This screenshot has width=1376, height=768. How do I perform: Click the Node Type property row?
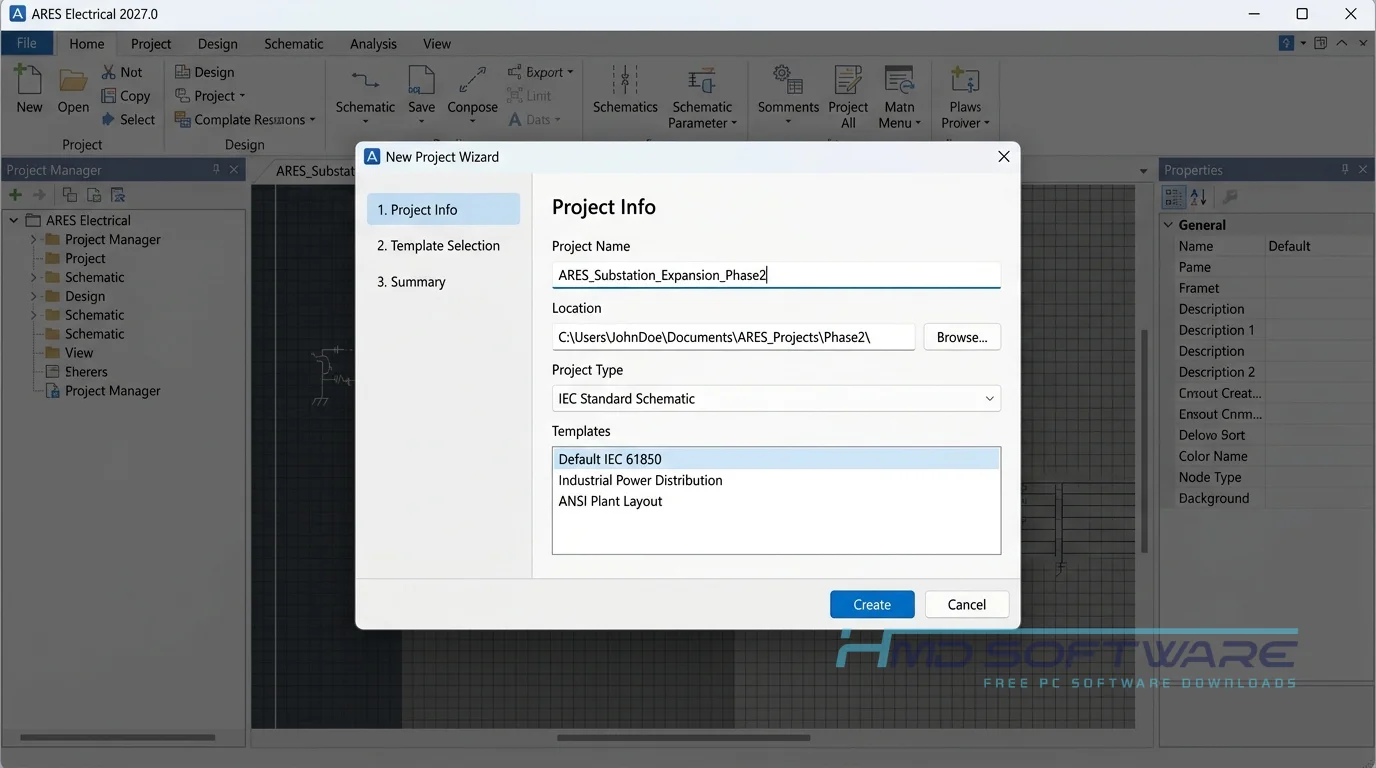pos(1266,477)
